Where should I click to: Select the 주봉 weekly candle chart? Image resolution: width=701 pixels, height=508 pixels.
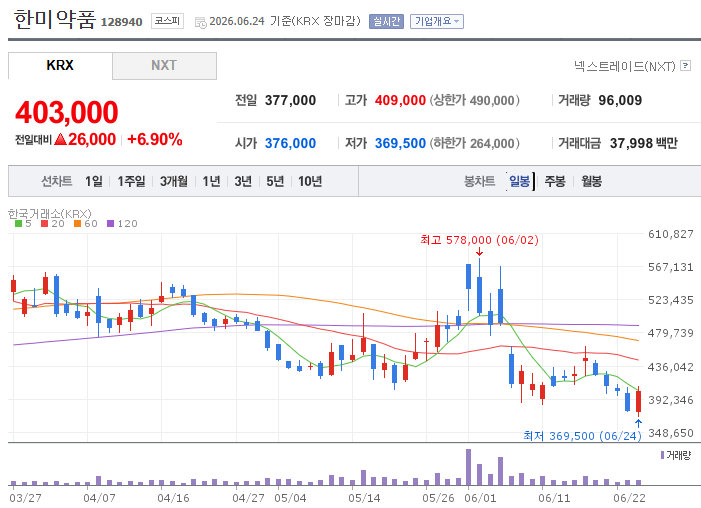click(x=555, y=181)
